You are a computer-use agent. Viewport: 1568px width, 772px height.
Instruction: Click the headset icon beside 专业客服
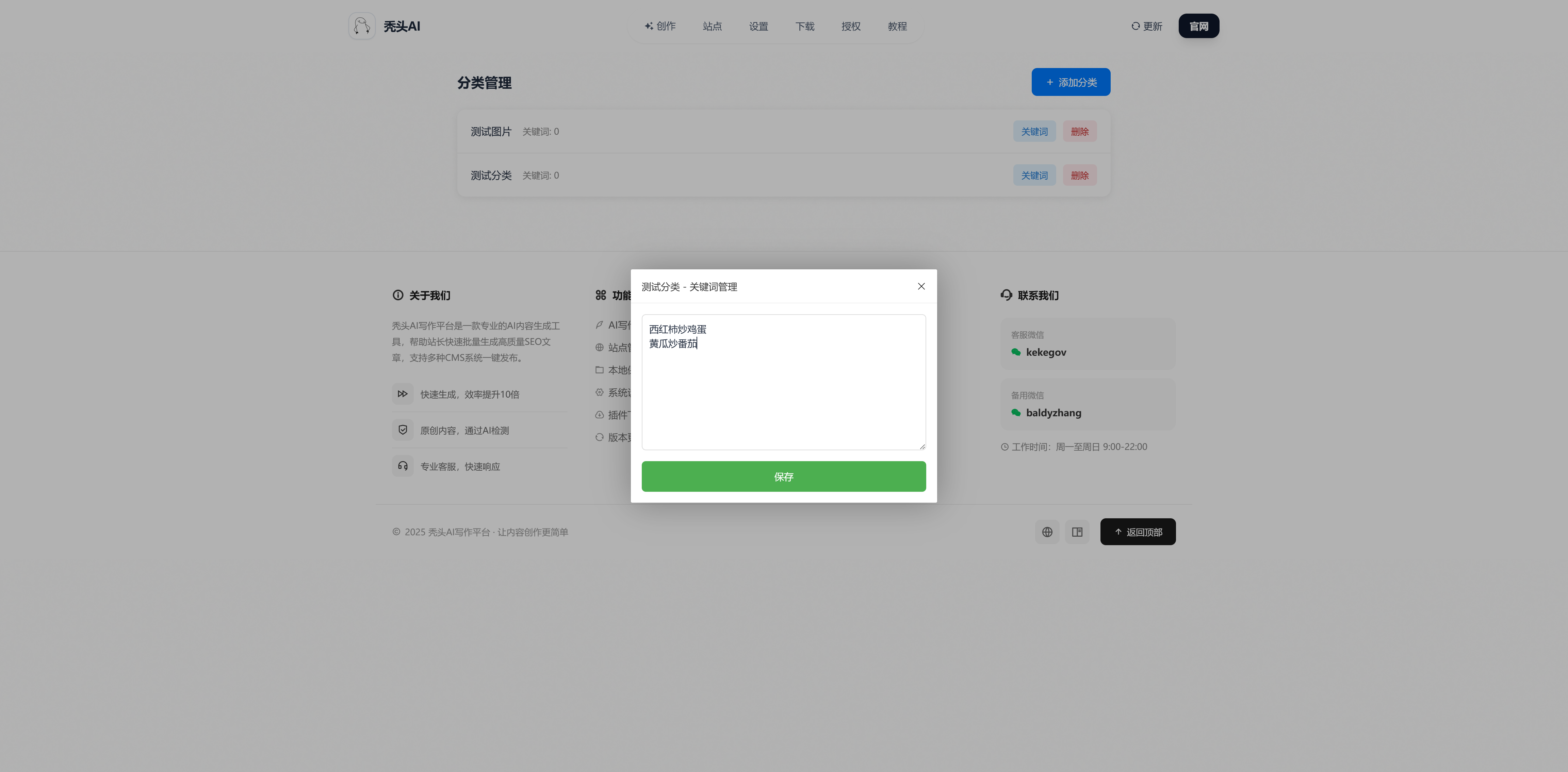click(402, 466)
